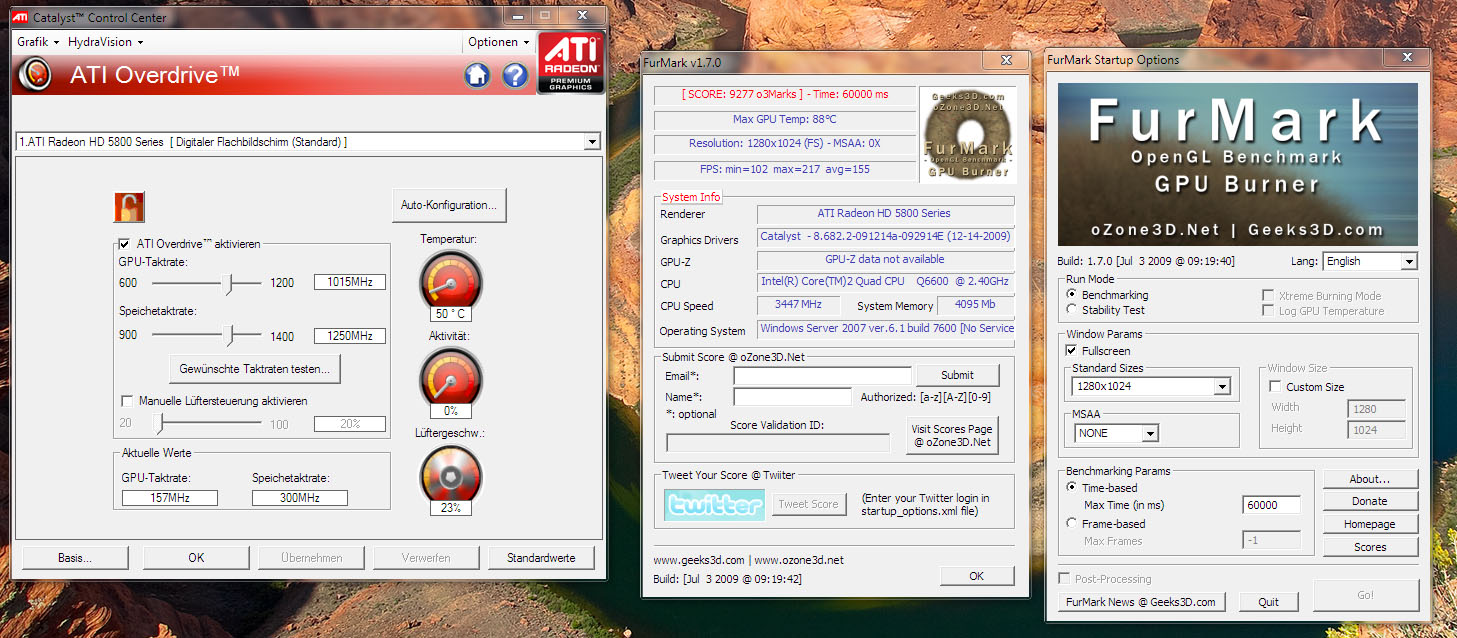
Task: Click the 3447 MHz CPU Speed value
Action: [799, 305]
